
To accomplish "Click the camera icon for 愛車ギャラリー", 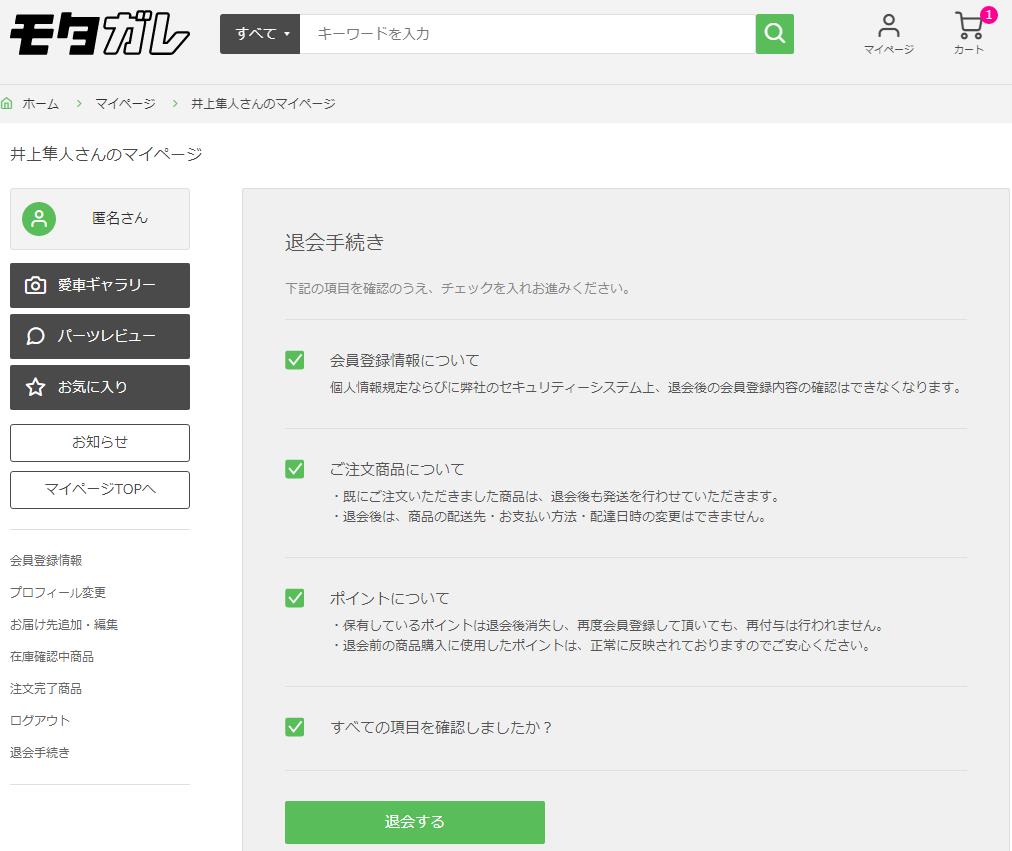I will click(x=35, y=285).
